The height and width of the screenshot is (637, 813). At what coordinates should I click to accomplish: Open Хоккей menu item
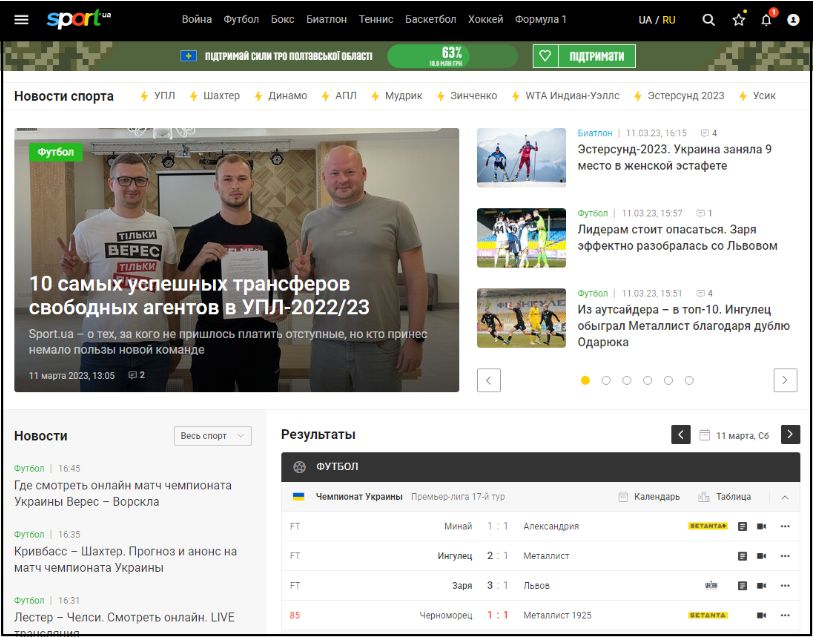pos(486,20)
